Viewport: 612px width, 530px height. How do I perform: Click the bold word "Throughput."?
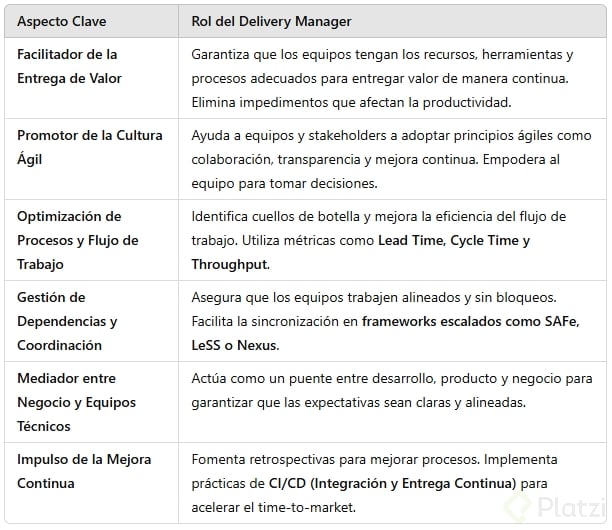[230, 265]
